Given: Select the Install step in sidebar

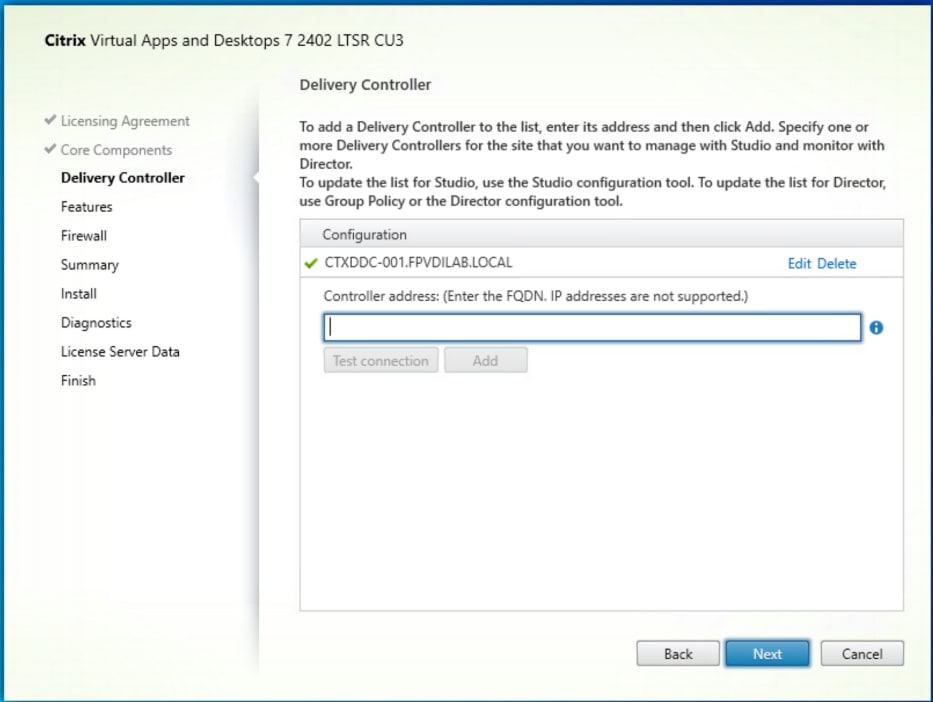Looking at the screenshot, I should tap(79, 294).
